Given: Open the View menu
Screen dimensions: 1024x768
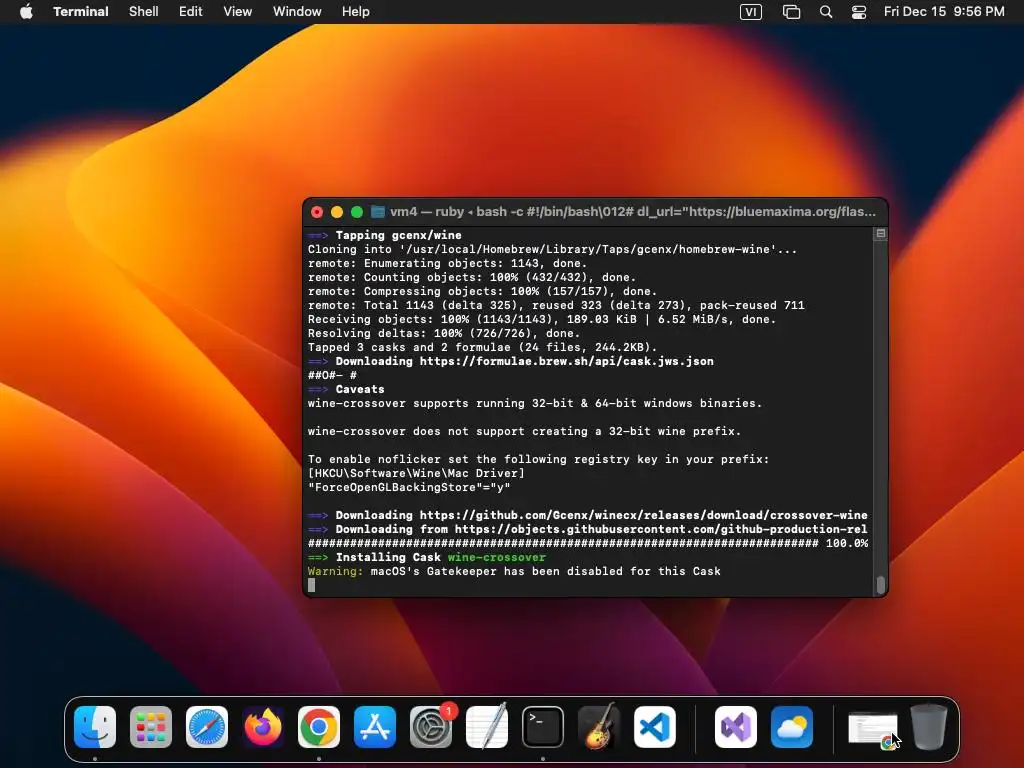Looking at the screenshot, I should coord(238,12).
